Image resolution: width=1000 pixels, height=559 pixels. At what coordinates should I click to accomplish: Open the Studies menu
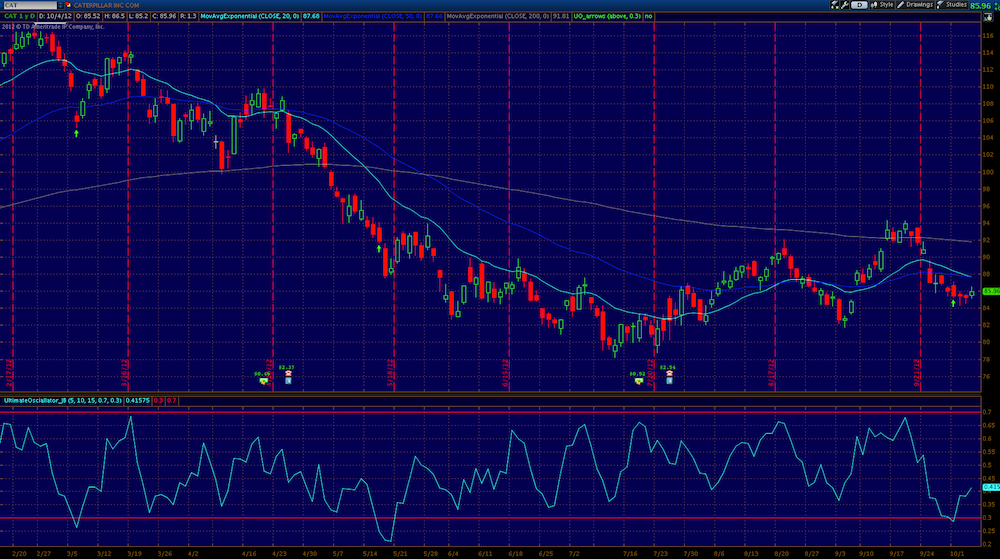[x=952, y=4]
